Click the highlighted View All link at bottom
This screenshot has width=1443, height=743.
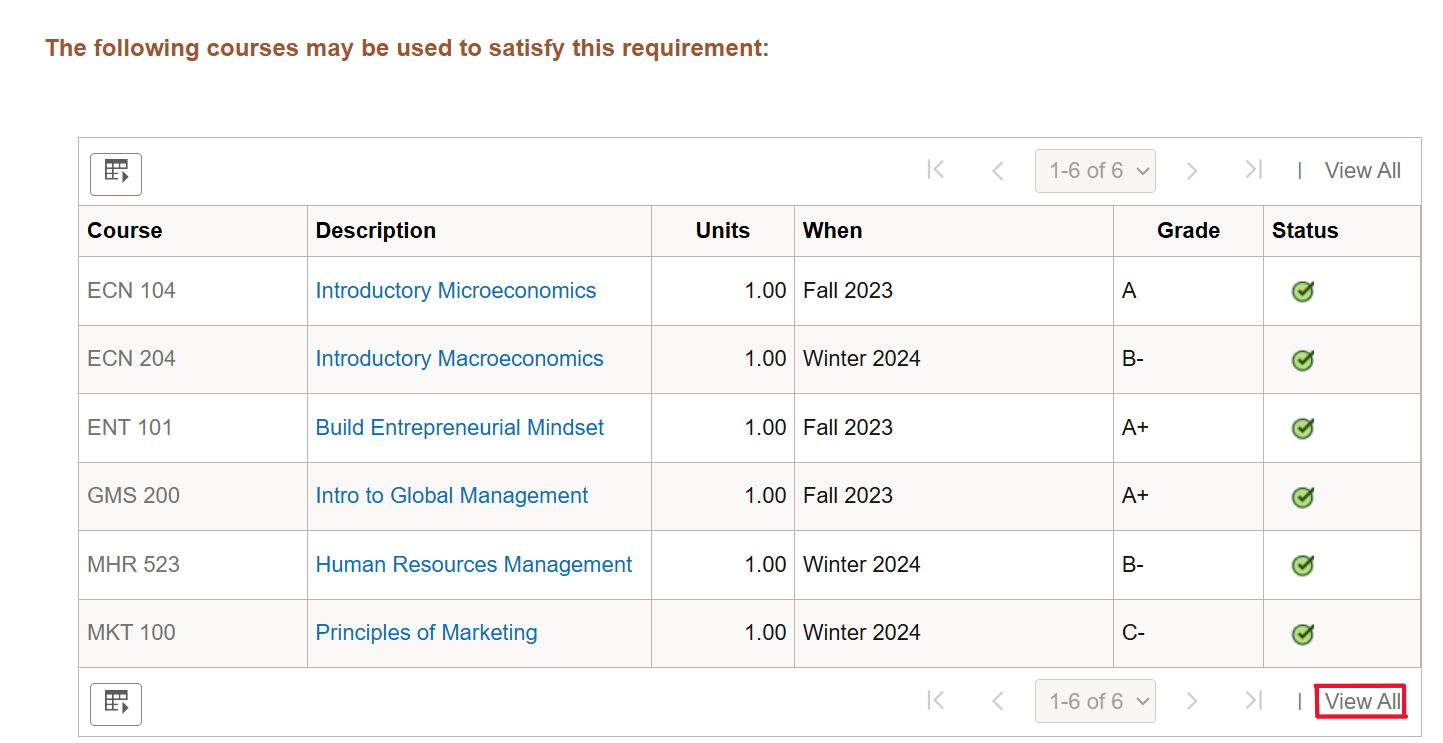click(1361, 701)
